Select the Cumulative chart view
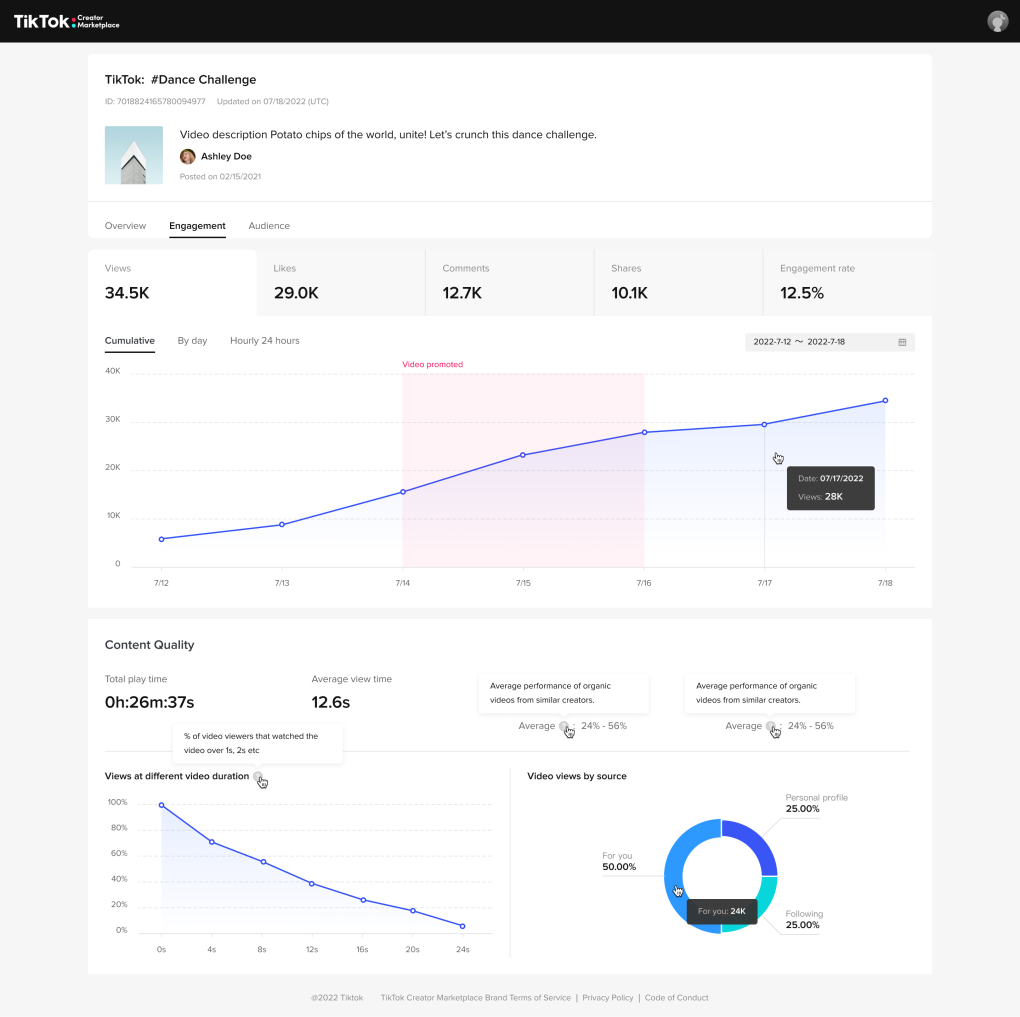1020x1017 pixels. click(130, 341)
